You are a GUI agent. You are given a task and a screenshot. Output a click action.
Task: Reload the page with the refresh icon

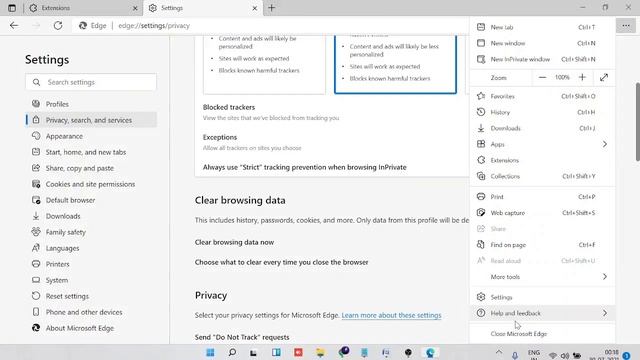pos(58,25)
